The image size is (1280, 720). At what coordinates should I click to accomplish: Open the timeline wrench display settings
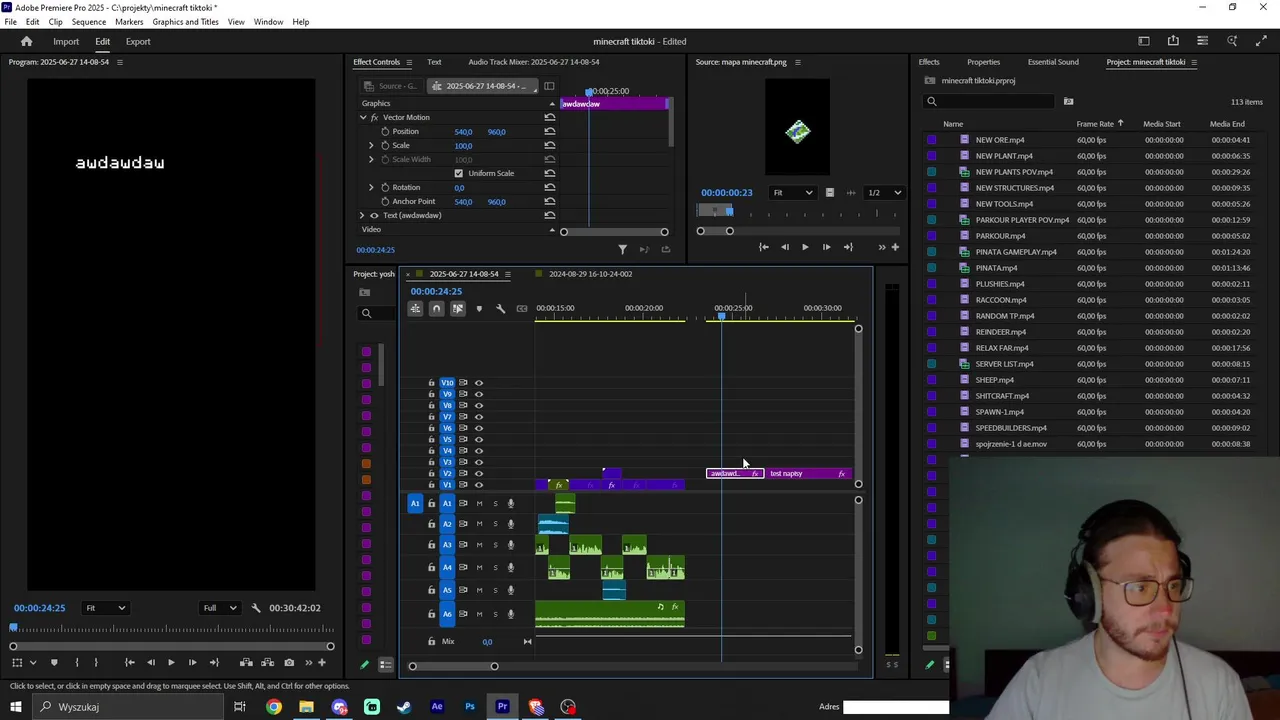[500, 309]
